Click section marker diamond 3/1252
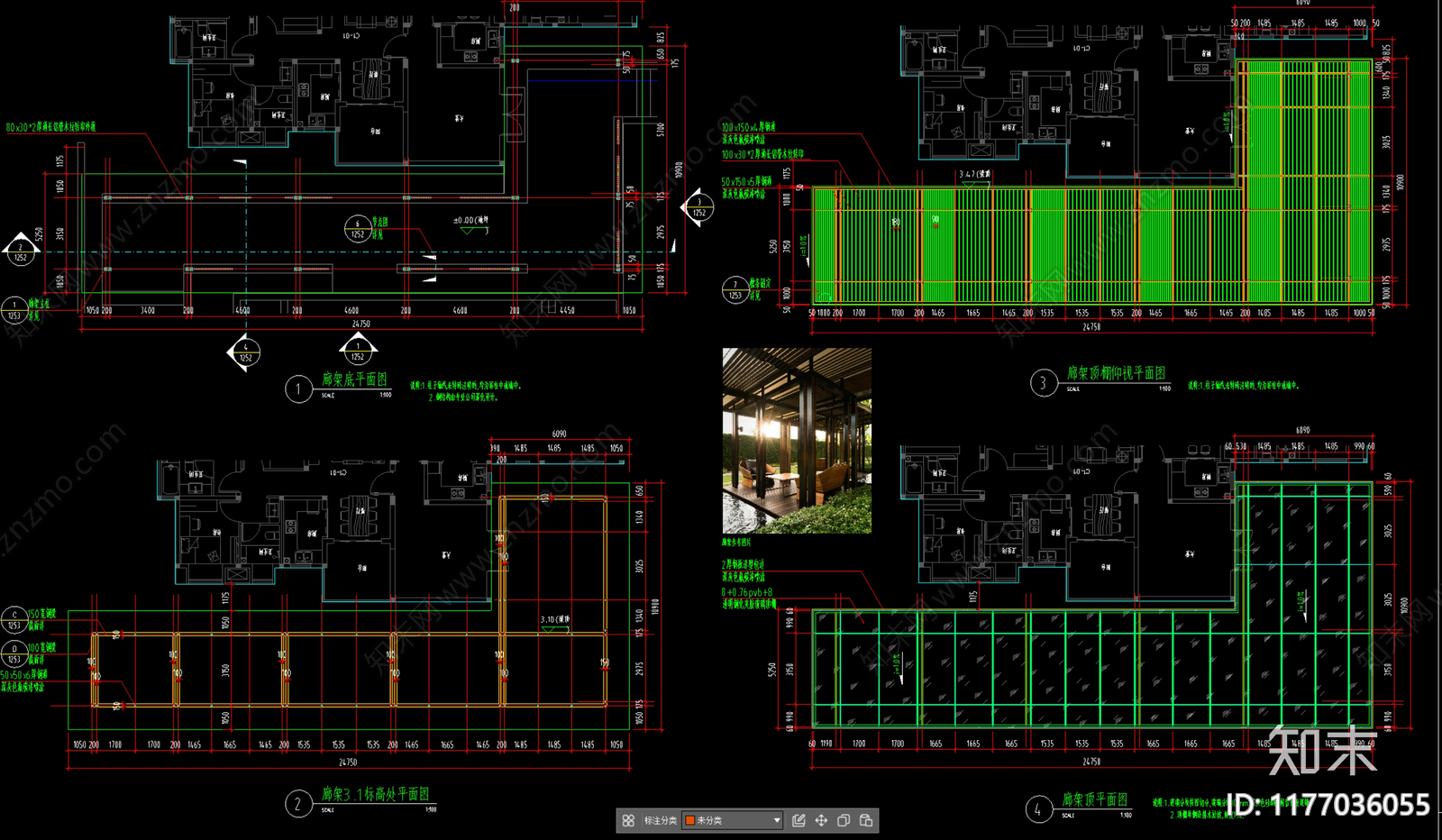This screenshot has width=1442, height=840. pyautogui.click(x=698, y=209)
